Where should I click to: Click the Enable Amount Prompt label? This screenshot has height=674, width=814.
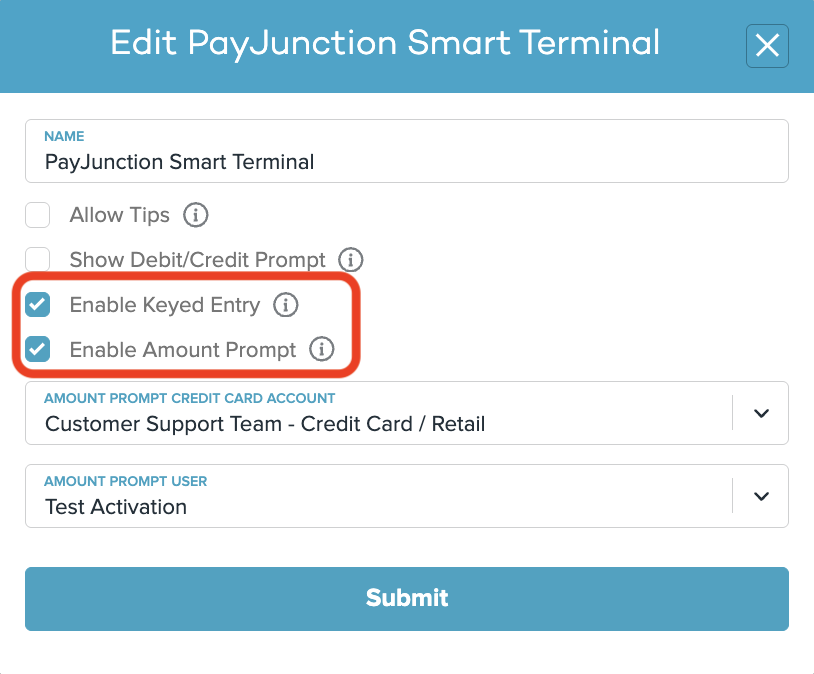coord(183,349)
